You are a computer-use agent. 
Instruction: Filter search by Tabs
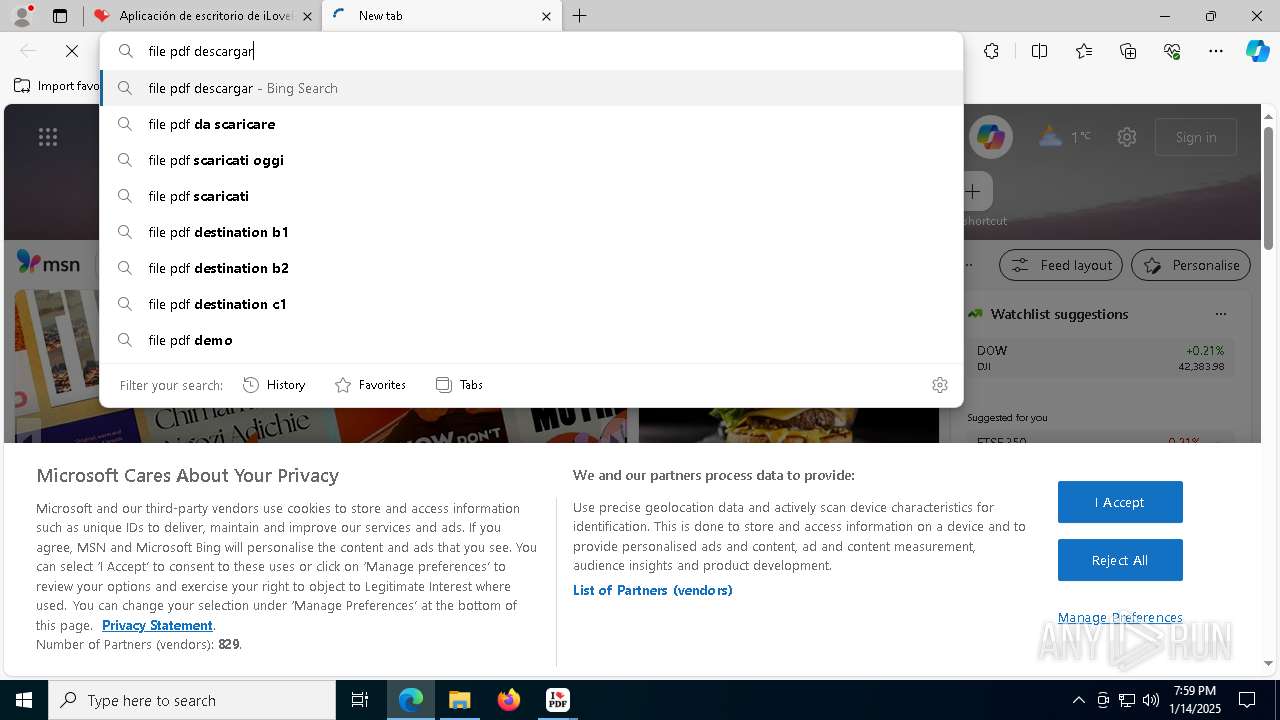click(x=459, y=385)
